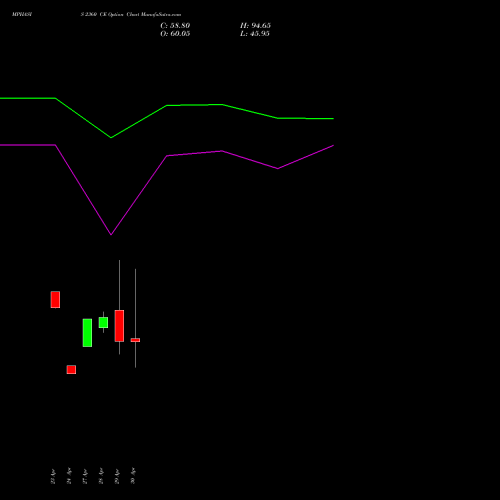The width and height of the screenshot is (500, 500).
Task: Click the 29 Apr date label
Action: [117, 476]
